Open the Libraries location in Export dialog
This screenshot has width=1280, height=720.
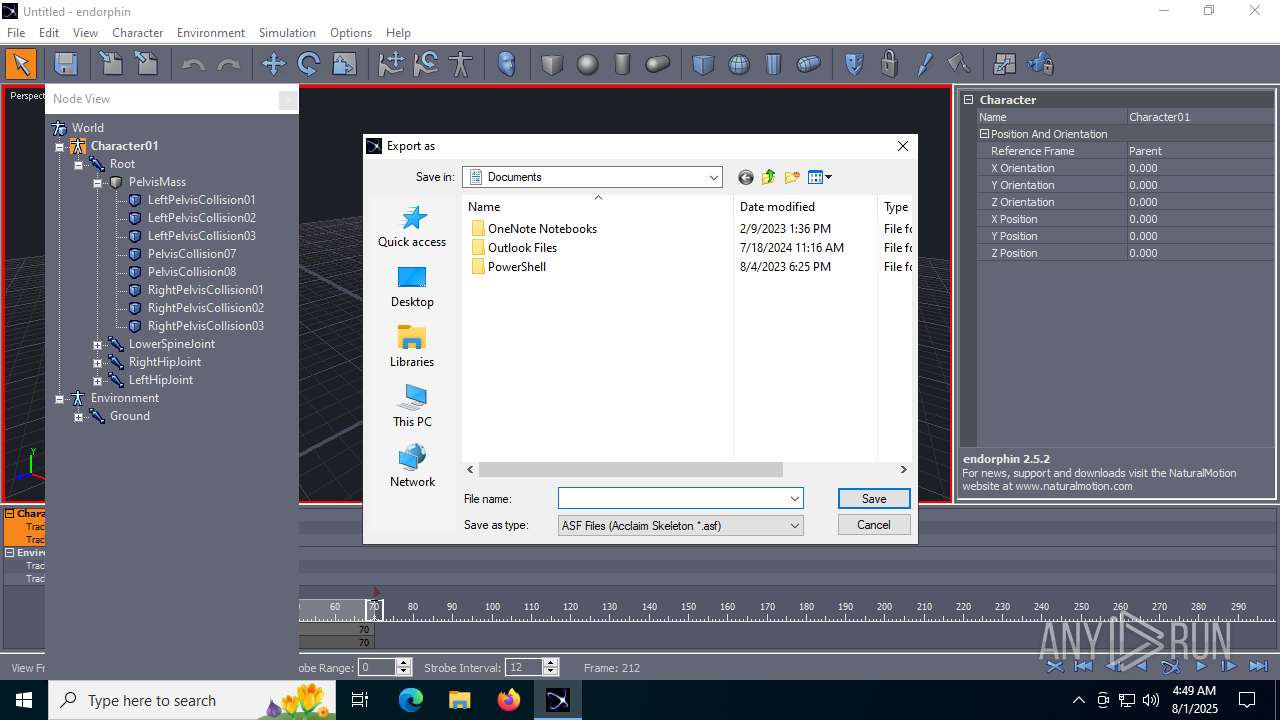point(412,347)
